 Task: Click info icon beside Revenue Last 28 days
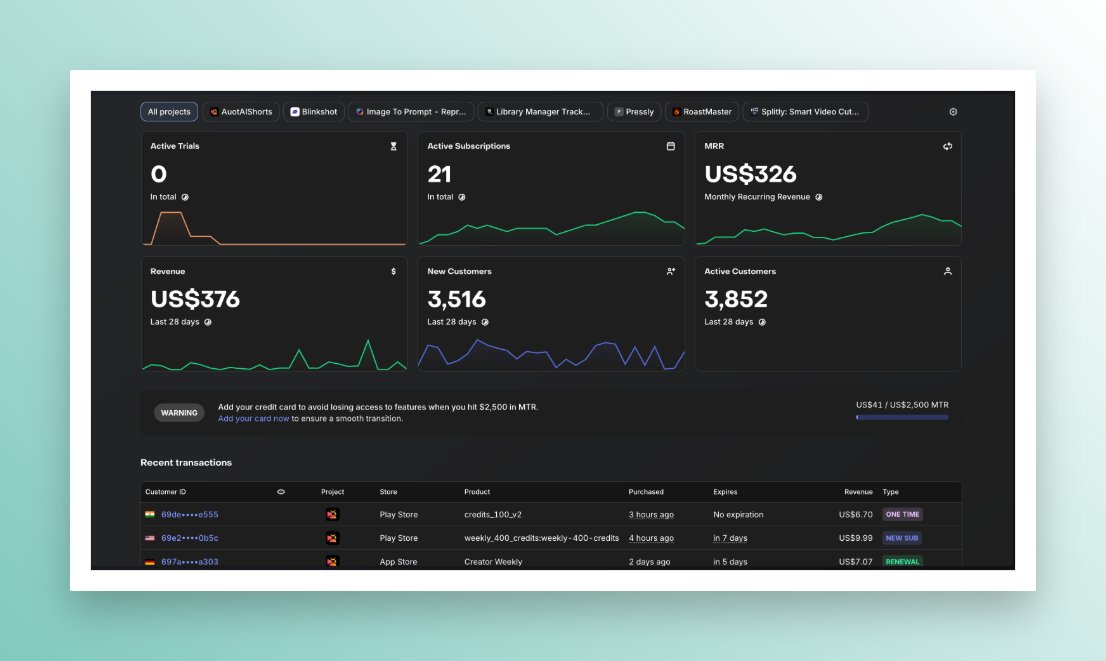pos(208,322)
